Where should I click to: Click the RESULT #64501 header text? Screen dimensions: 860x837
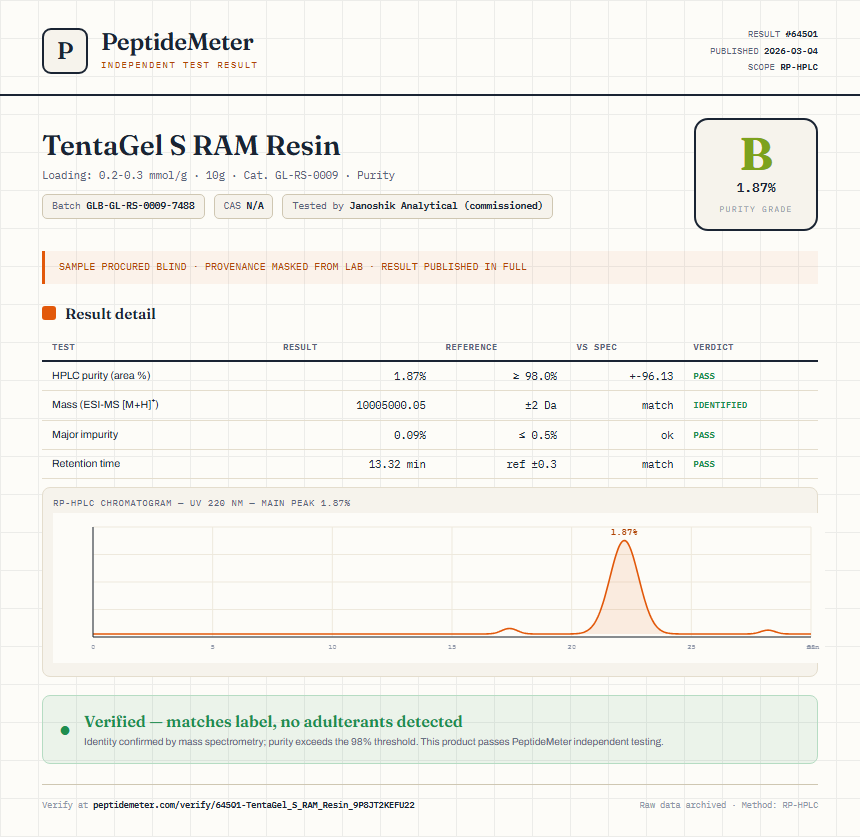point(783,34)
